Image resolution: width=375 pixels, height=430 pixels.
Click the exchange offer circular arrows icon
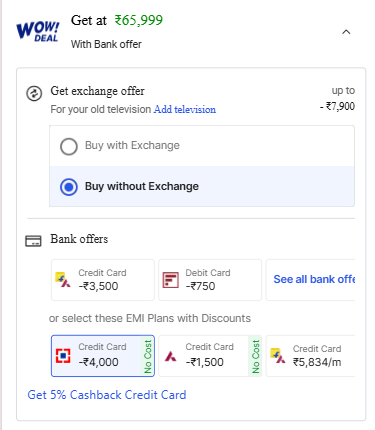[34, 93]
